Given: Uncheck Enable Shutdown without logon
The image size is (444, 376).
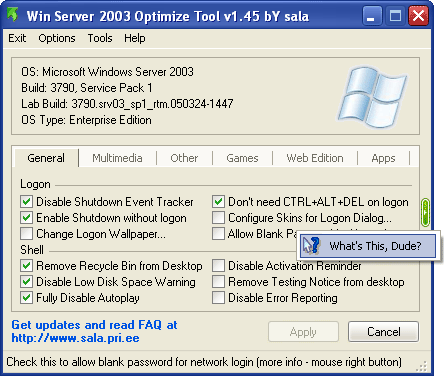Looking at the screenshot, I should (x=26, y=218).
